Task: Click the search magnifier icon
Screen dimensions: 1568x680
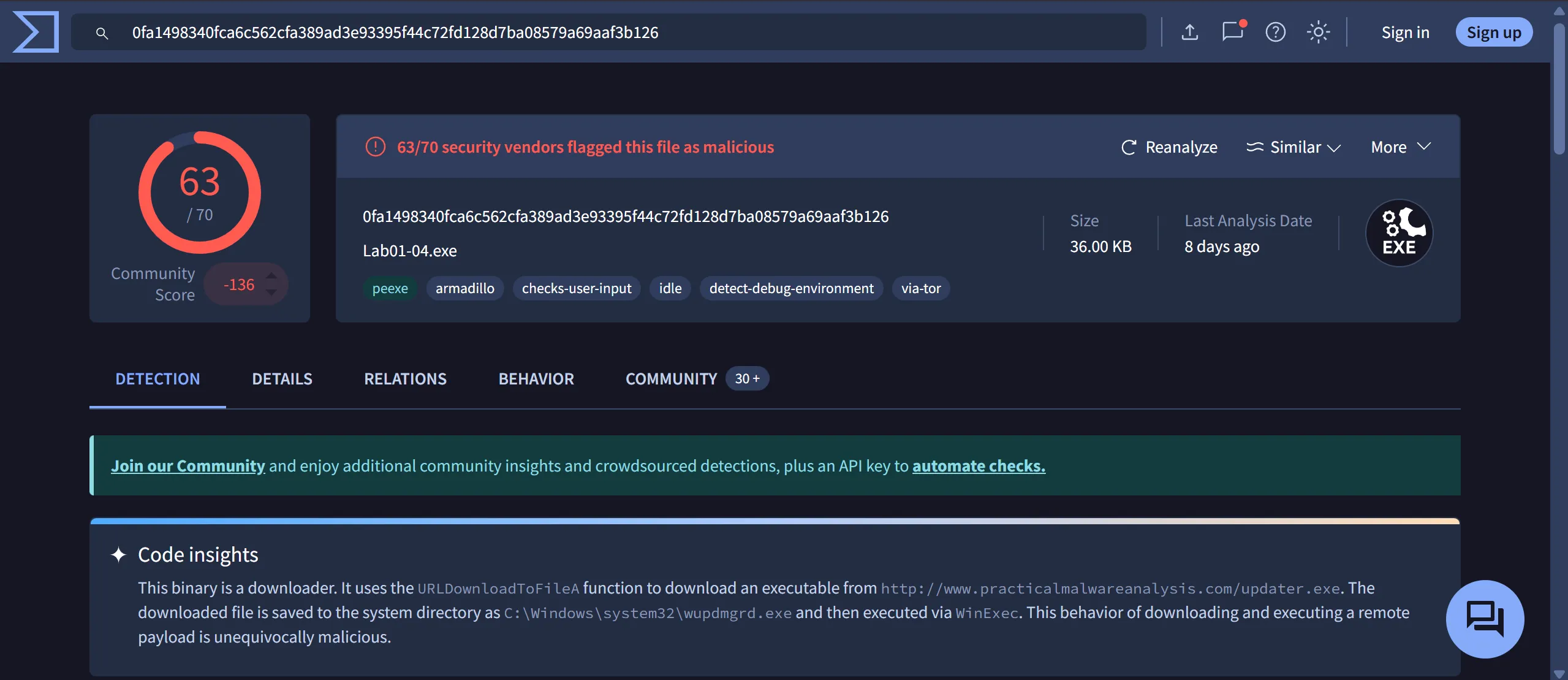Action: point(102,33)
